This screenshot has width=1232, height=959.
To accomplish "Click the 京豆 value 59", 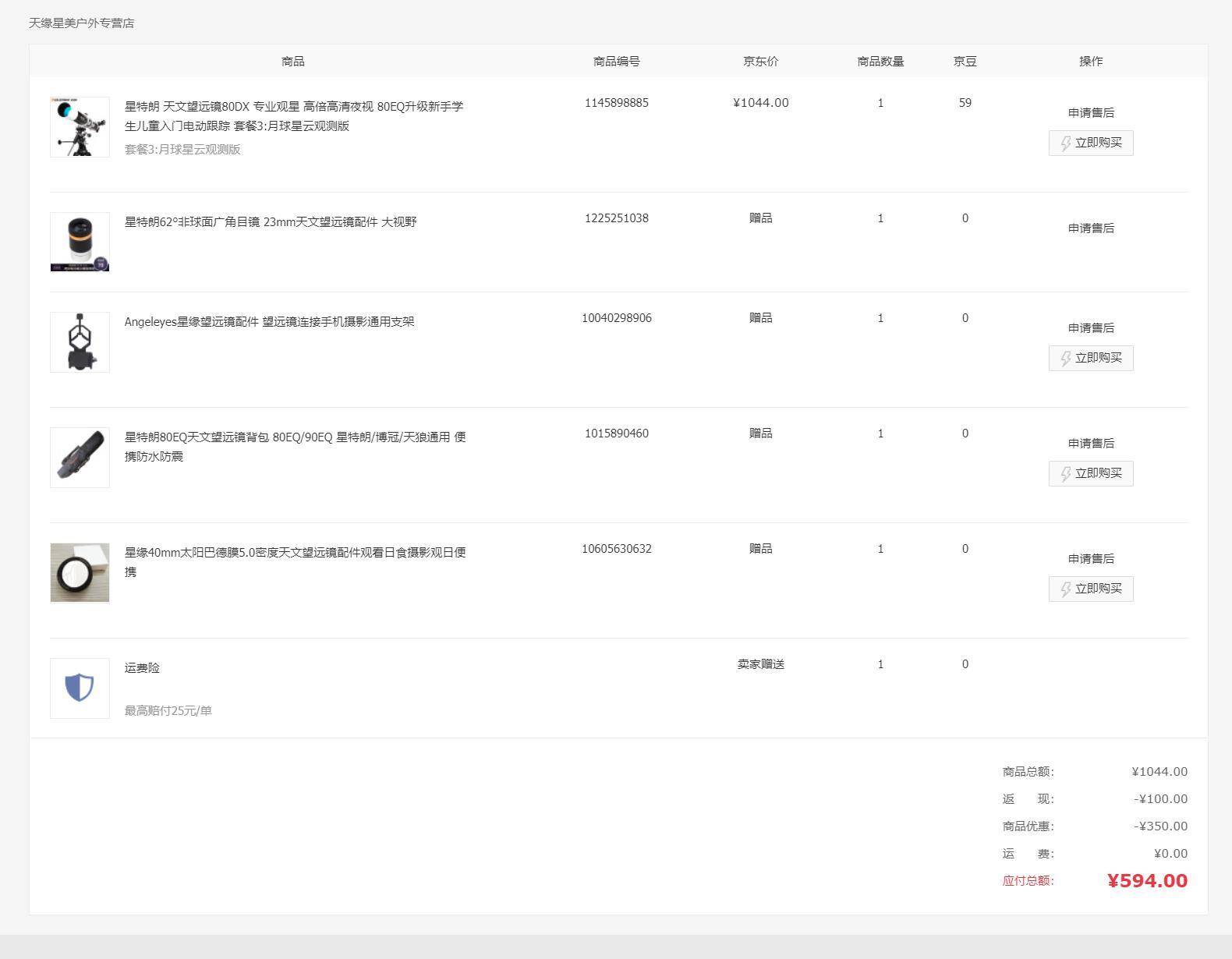I will coord(965,103).
